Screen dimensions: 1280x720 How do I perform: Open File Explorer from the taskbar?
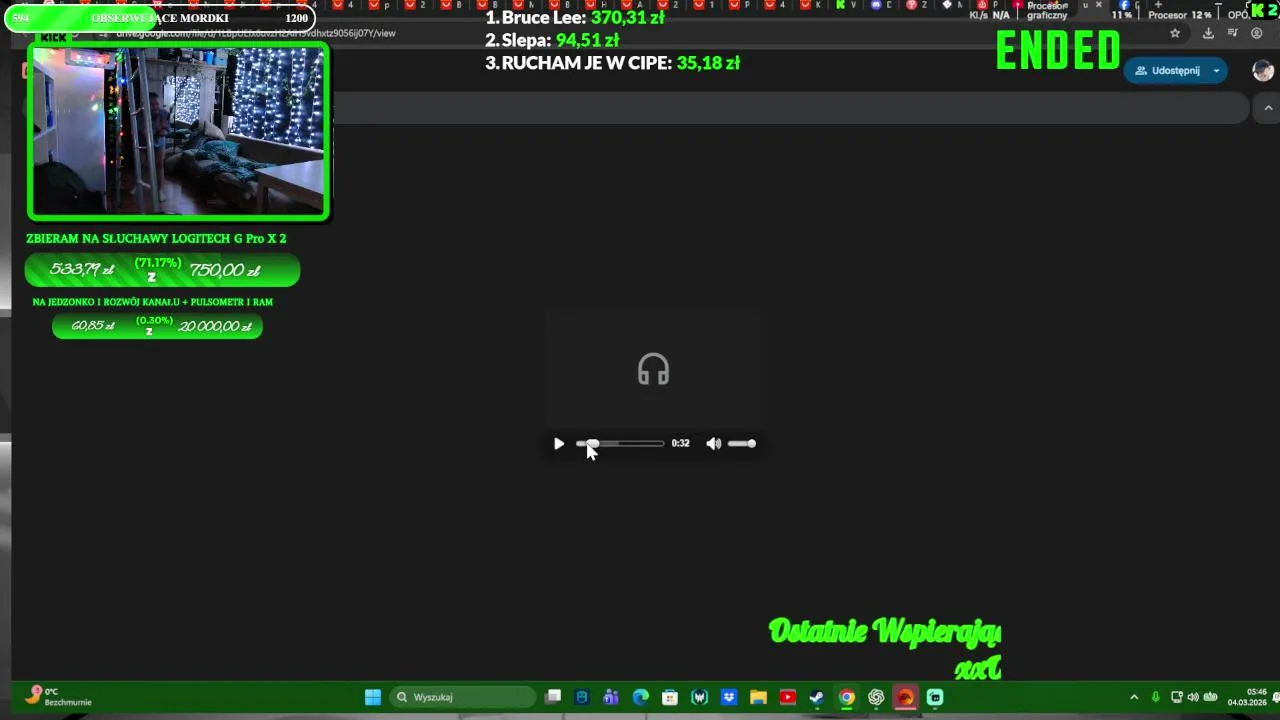click(758, 697)
